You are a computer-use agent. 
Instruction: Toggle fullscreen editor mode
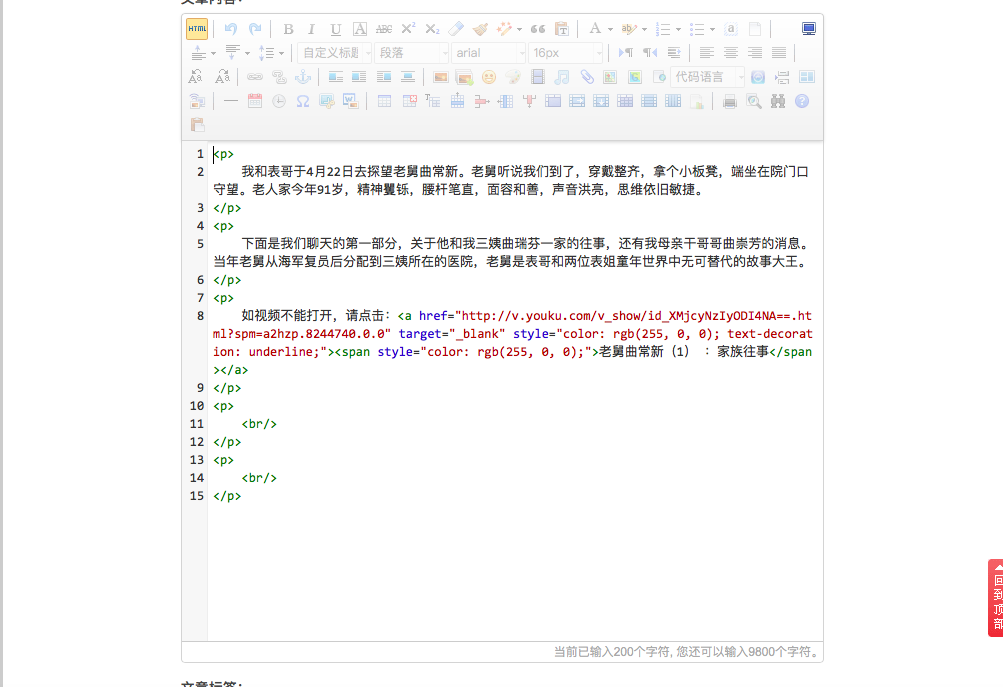(809, 29)
